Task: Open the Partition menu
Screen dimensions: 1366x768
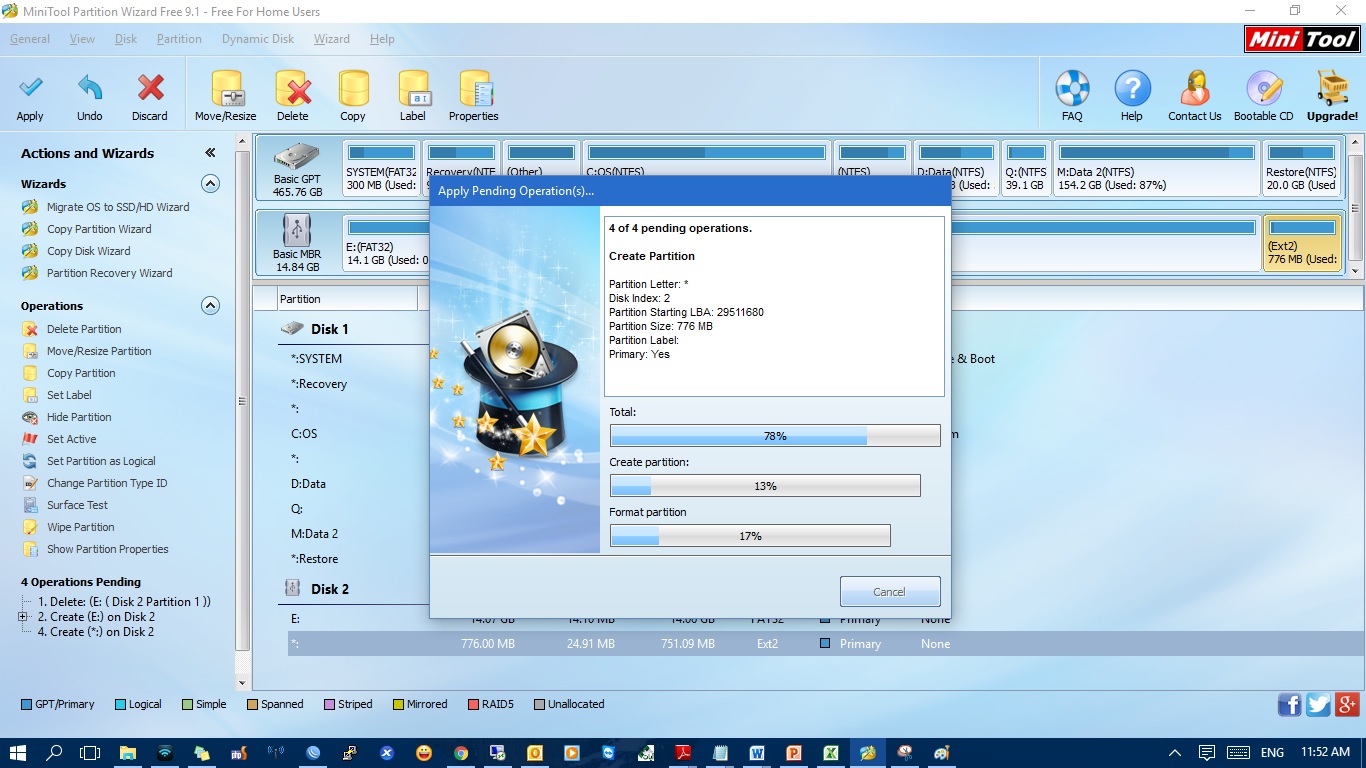Action: [179, 39]
